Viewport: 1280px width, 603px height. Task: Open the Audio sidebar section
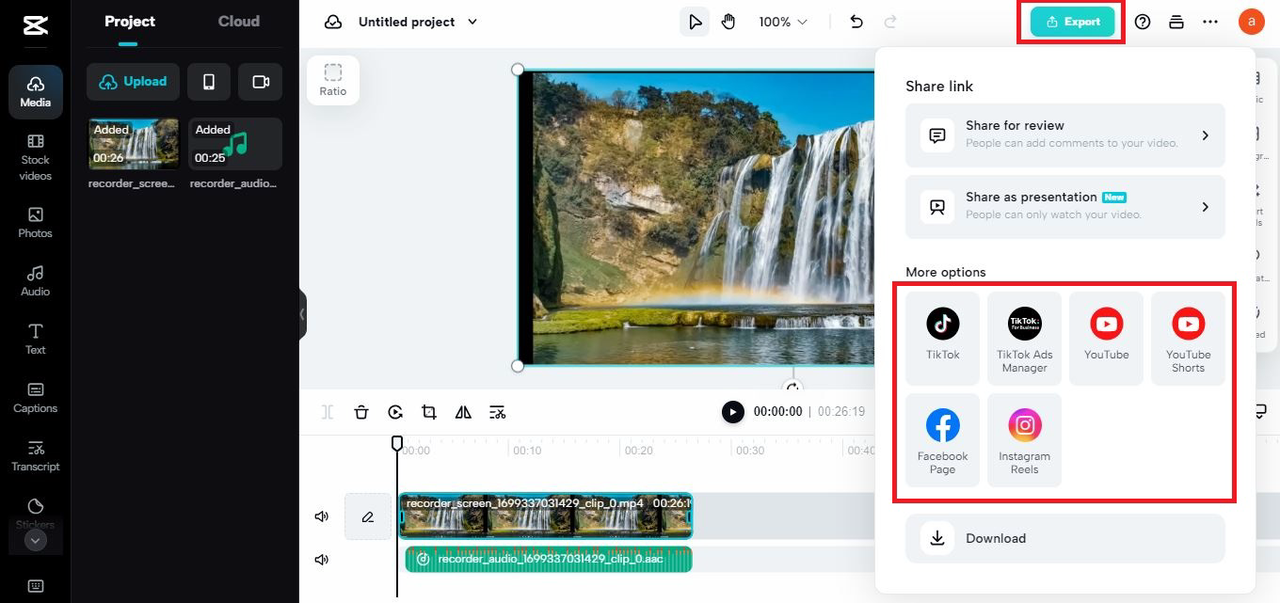click(35, 281)
